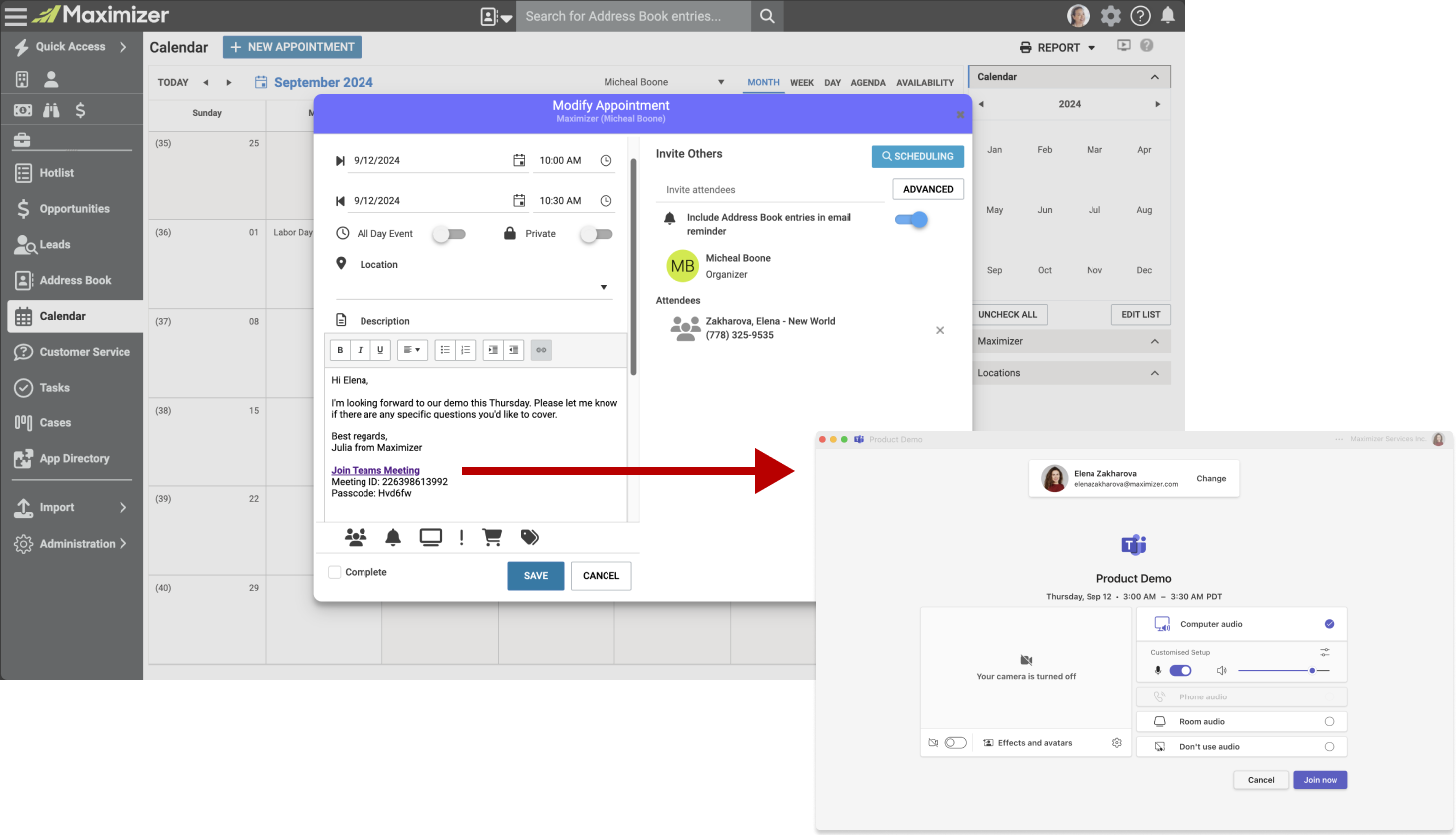Remove attendee Zakharova, Elena
This screenshot has width=1456, height=835.
point(940,330)
